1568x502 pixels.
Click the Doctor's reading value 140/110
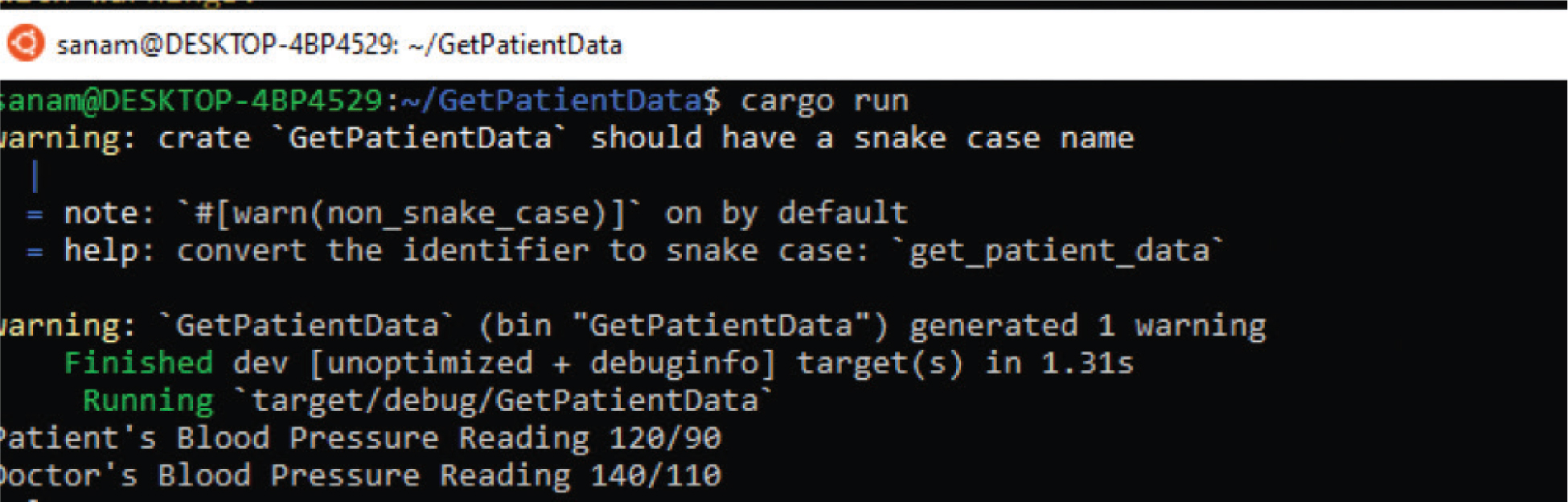[655, 475]
